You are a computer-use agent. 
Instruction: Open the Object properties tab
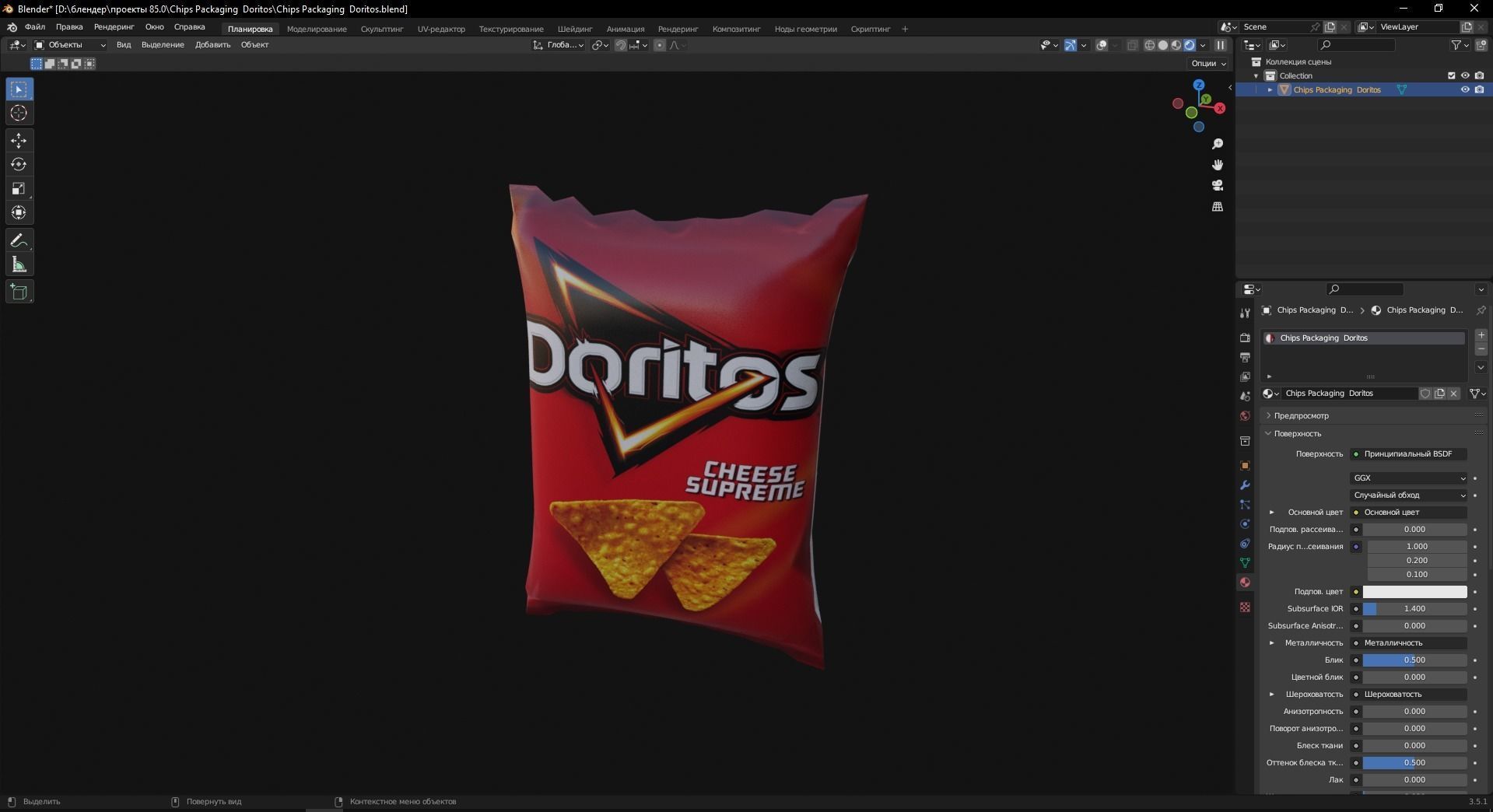tap(1245, 465)
